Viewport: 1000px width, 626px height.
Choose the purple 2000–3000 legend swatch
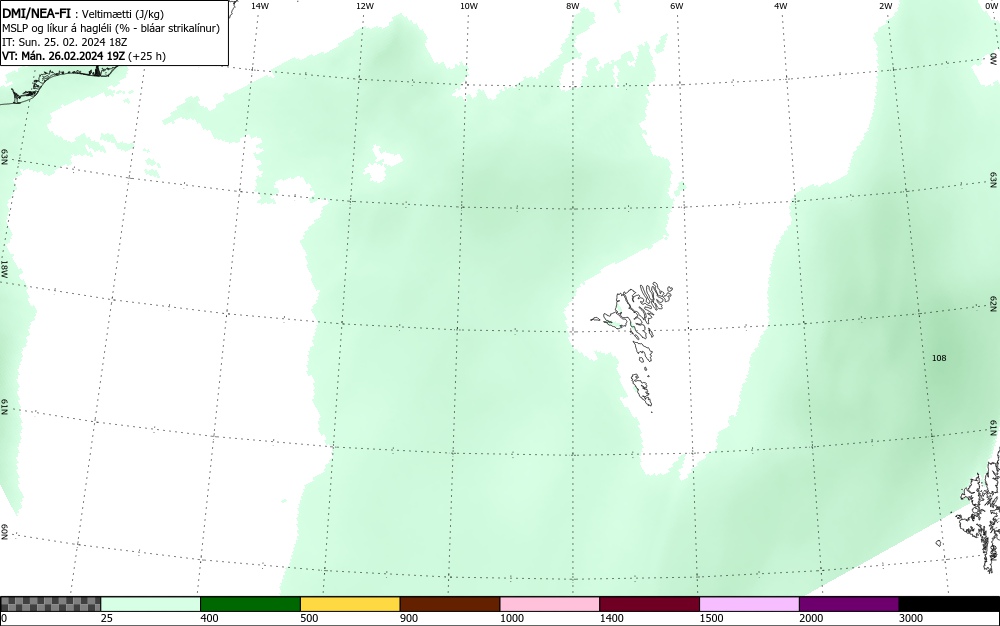(x=849, y=604)
